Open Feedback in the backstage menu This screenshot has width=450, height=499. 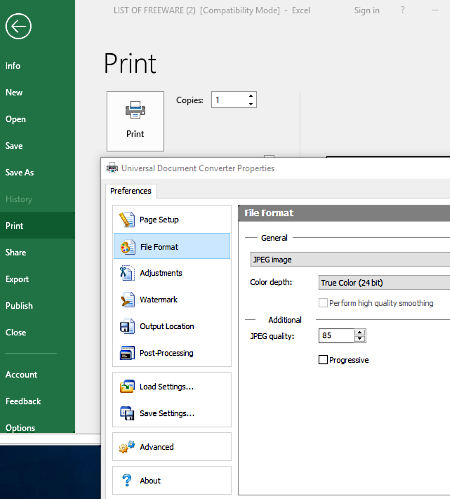point(37,401)
